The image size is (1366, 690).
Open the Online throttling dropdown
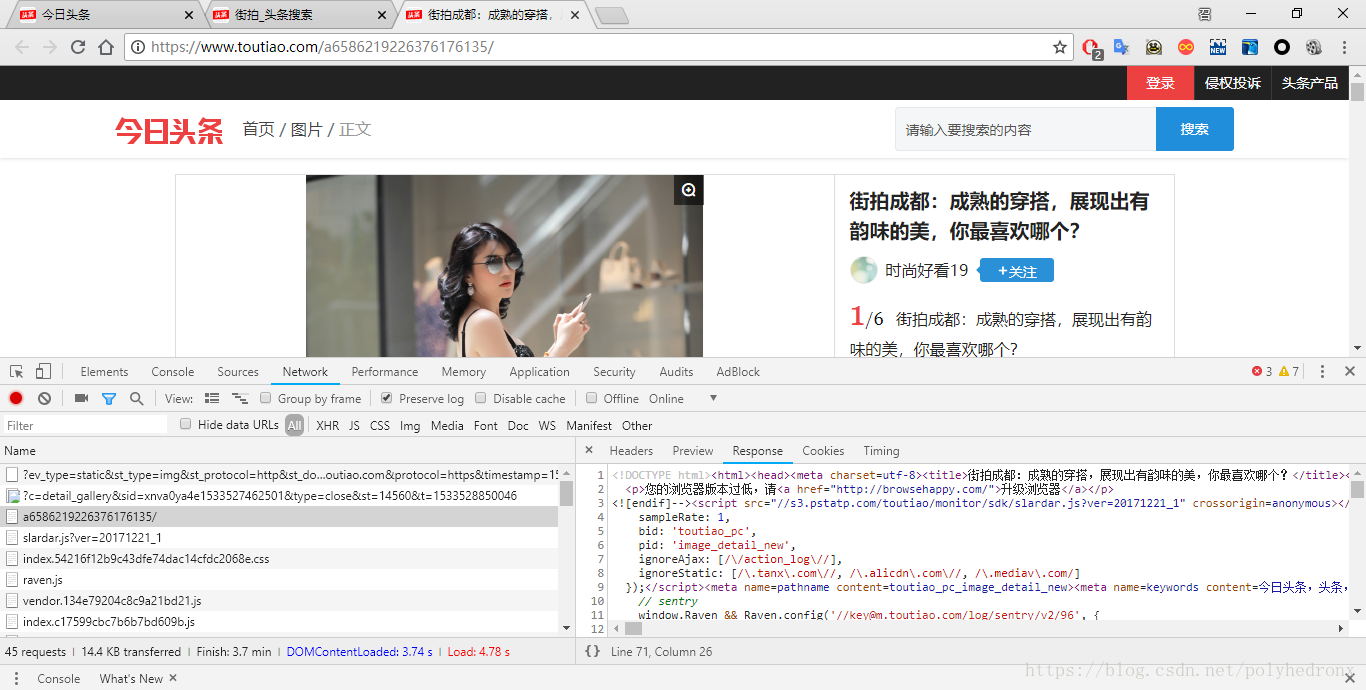point(684,398)
